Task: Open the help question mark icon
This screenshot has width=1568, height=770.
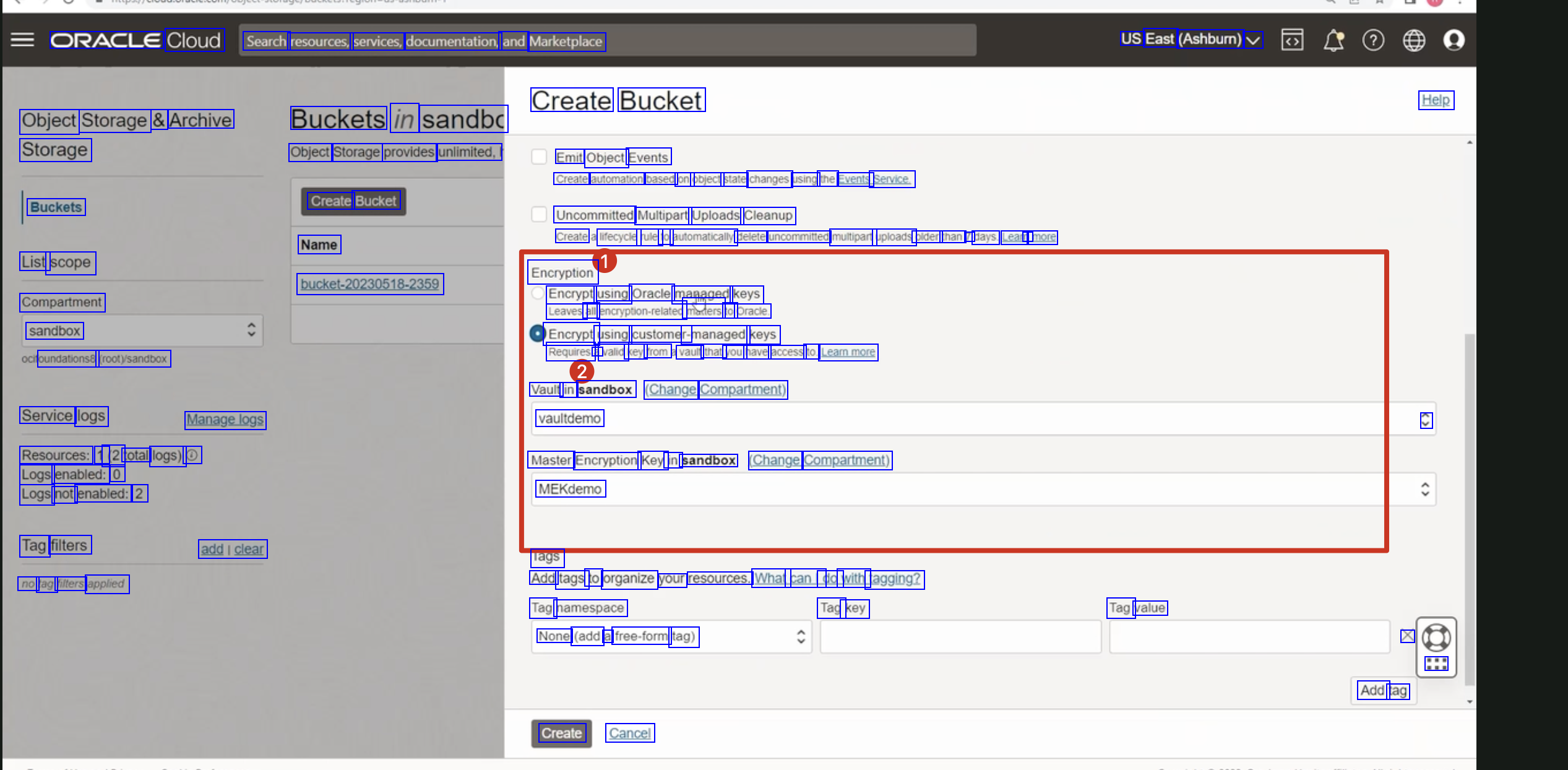Action: pos(1373,40)
